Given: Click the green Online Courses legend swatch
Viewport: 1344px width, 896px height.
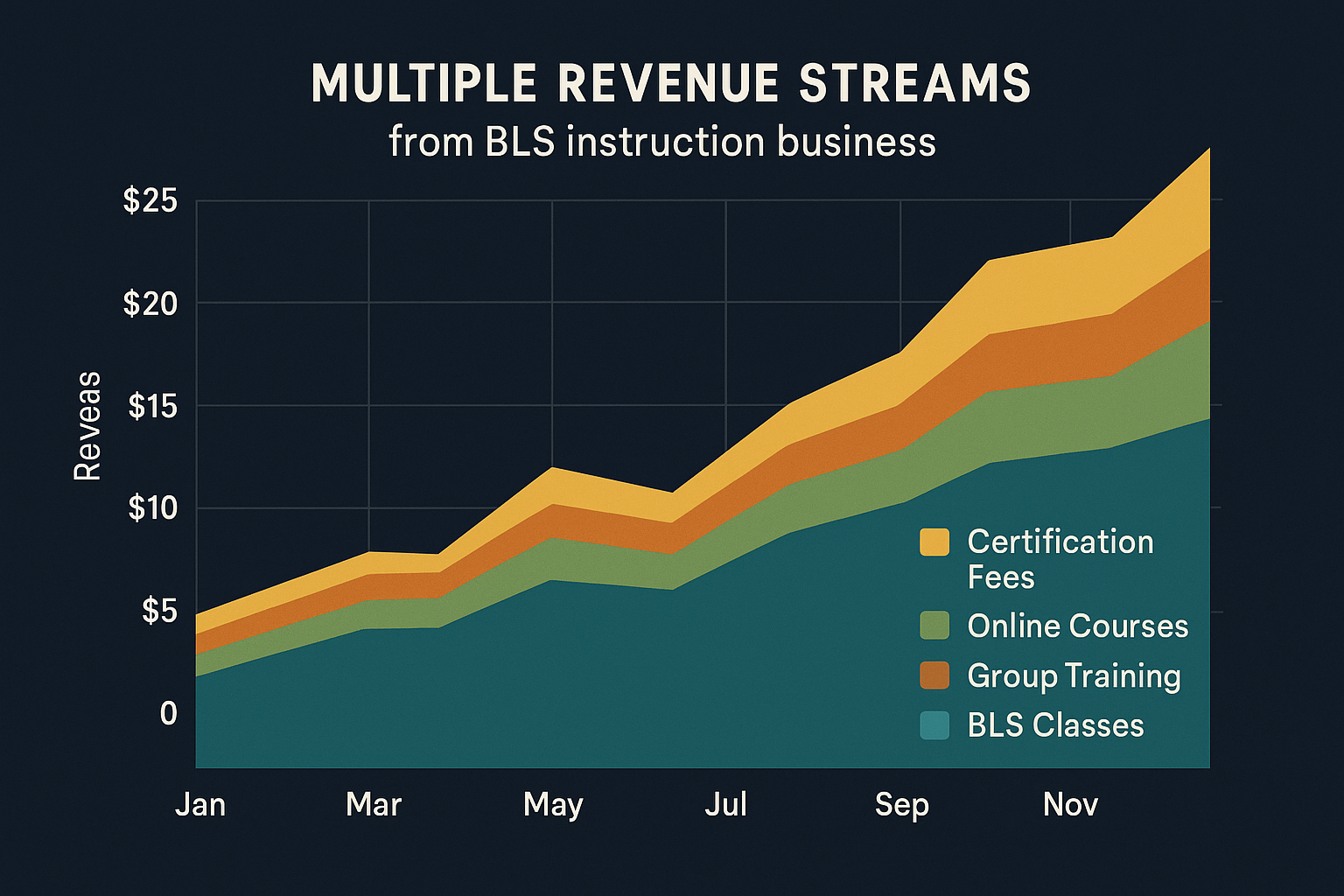Looking at the screenshot, I should [933, 626].
